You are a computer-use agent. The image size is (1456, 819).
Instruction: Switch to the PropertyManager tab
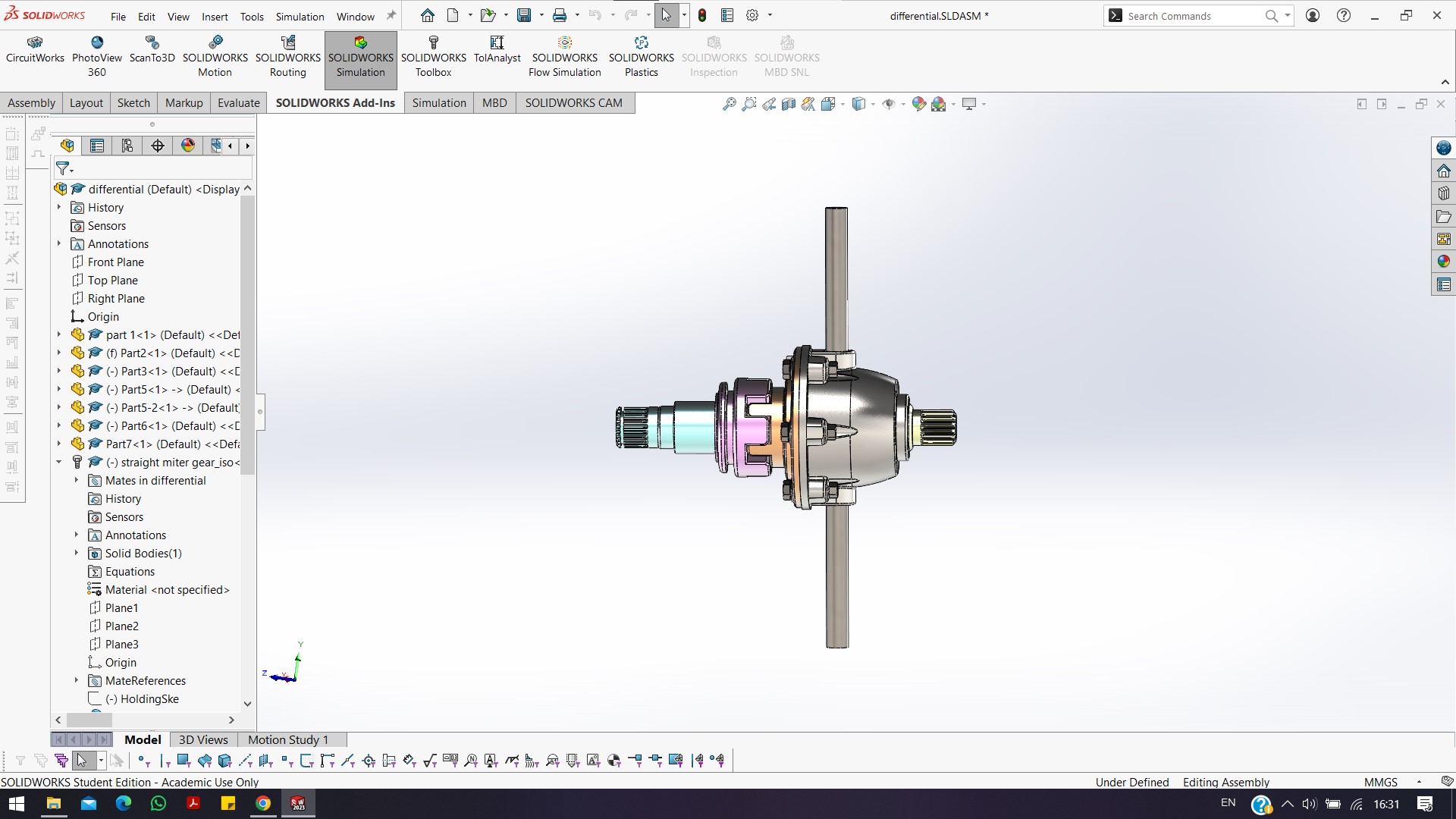[x=97, y=146]
